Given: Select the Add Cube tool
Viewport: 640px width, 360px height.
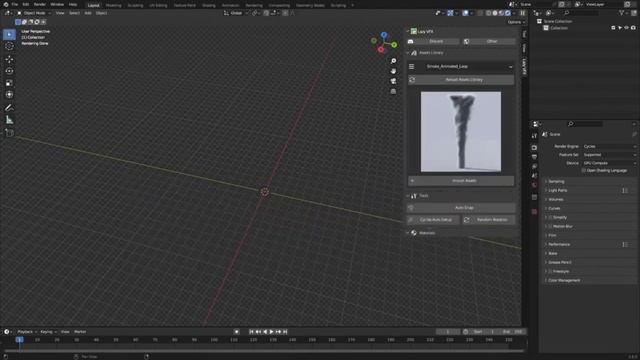Looking at the screenshot, I should pos(9,133).
